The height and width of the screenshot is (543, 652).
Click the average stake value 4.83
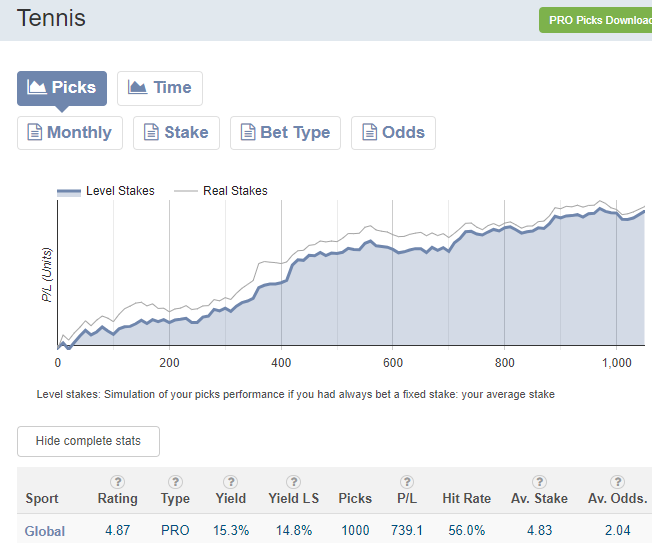click(539, 531)
